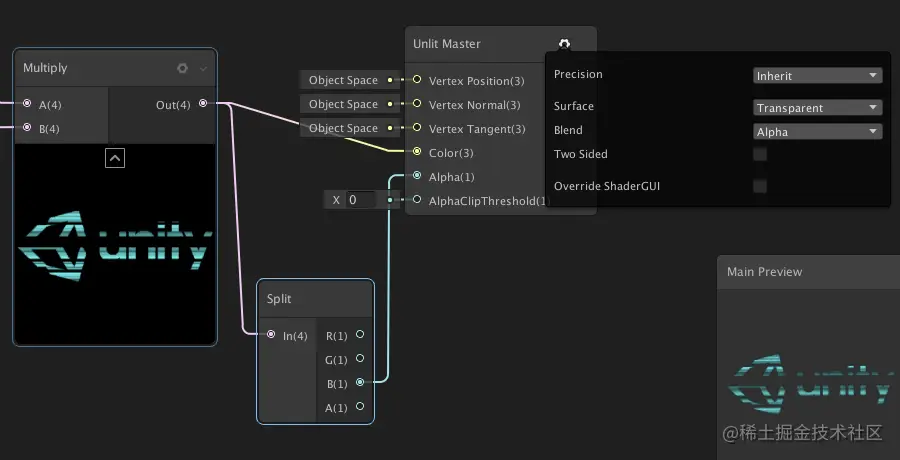Collapse the Multiply node preview arrow
The height and width of the screenshot is (460, 900).
pos(115,157)
